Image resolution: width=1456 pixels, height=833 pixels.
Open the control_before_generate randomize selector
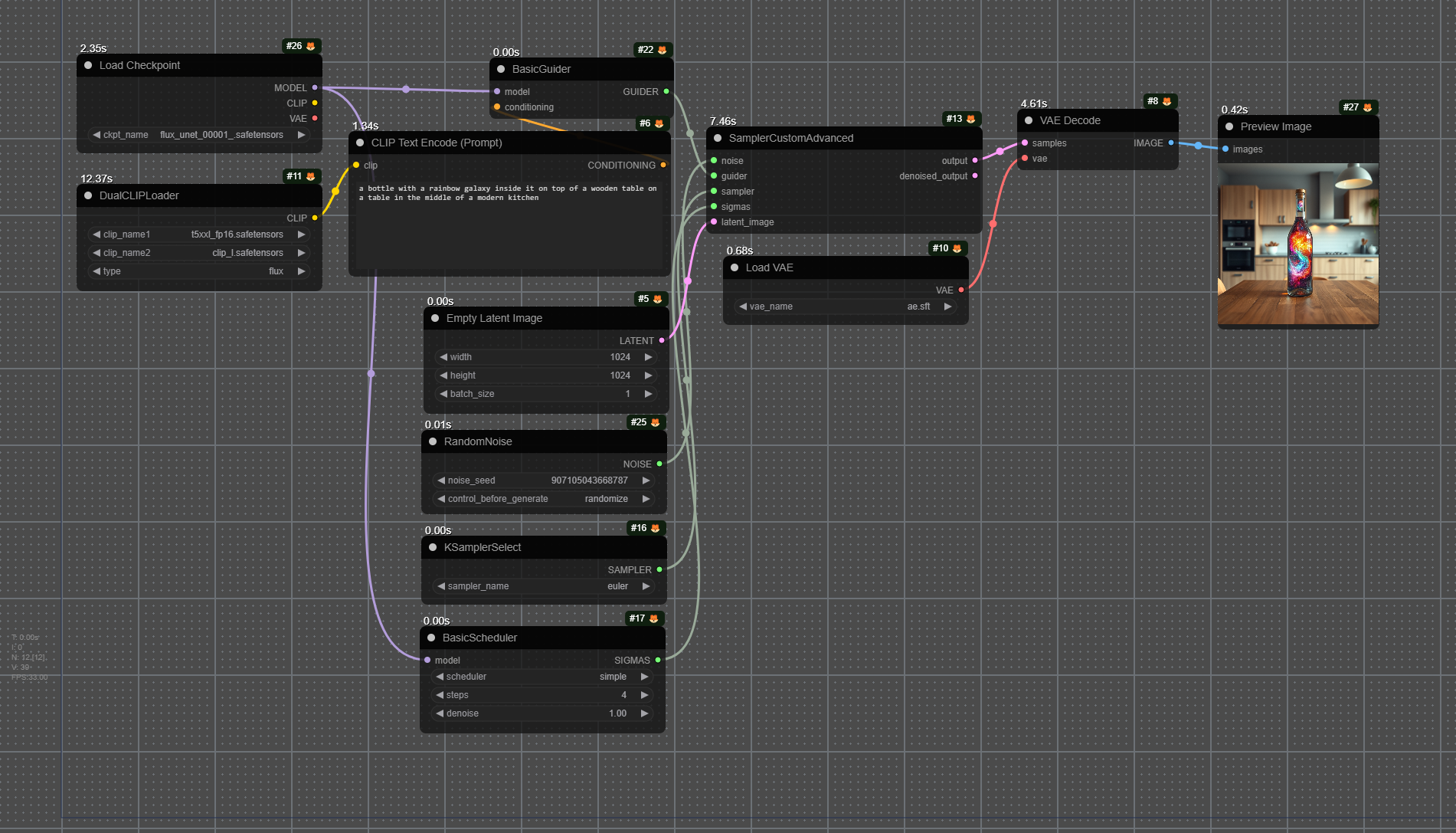tap(544, 499)
